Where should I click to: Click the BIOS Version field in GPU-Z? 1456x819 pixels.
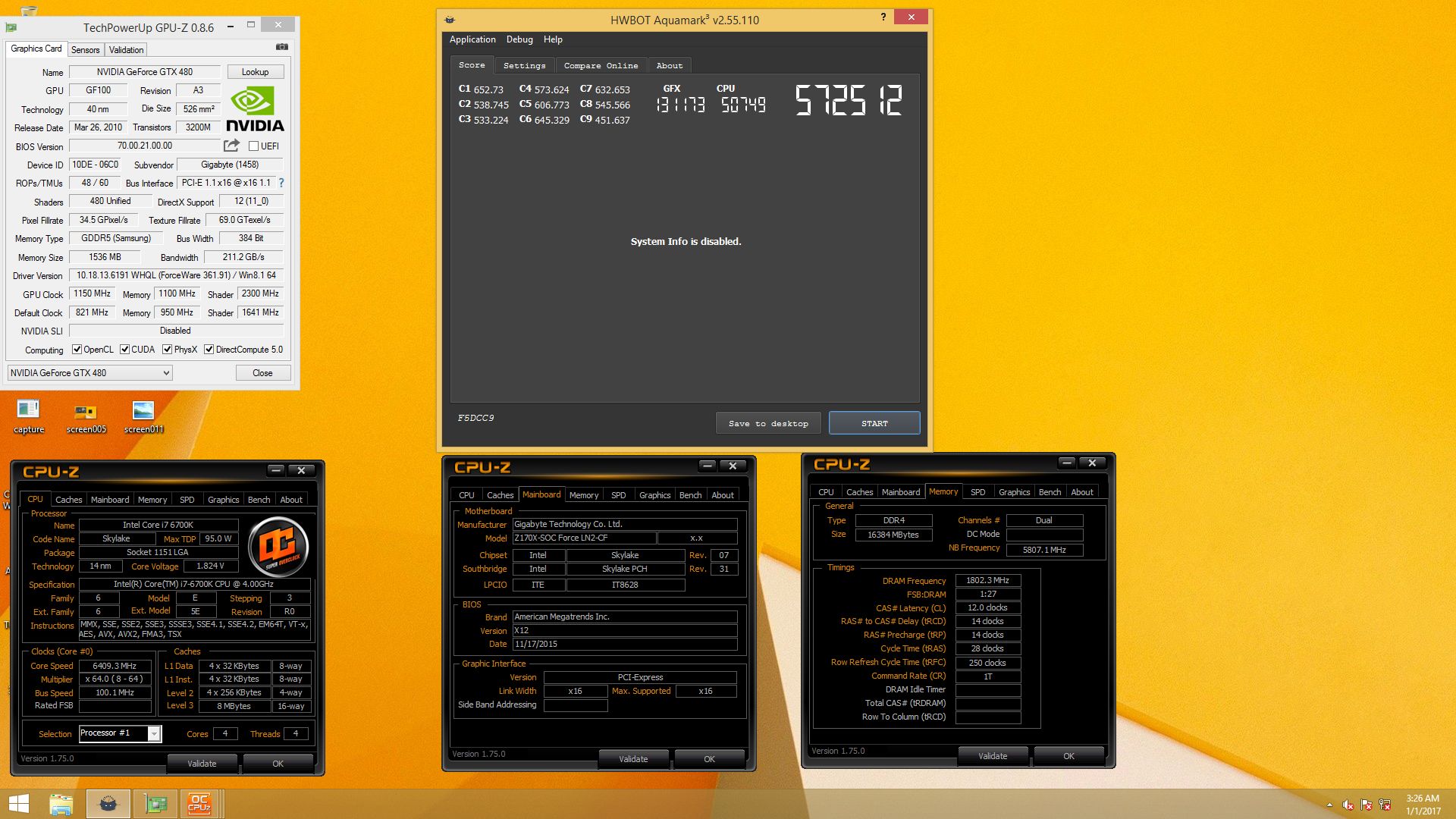[145, 146]
